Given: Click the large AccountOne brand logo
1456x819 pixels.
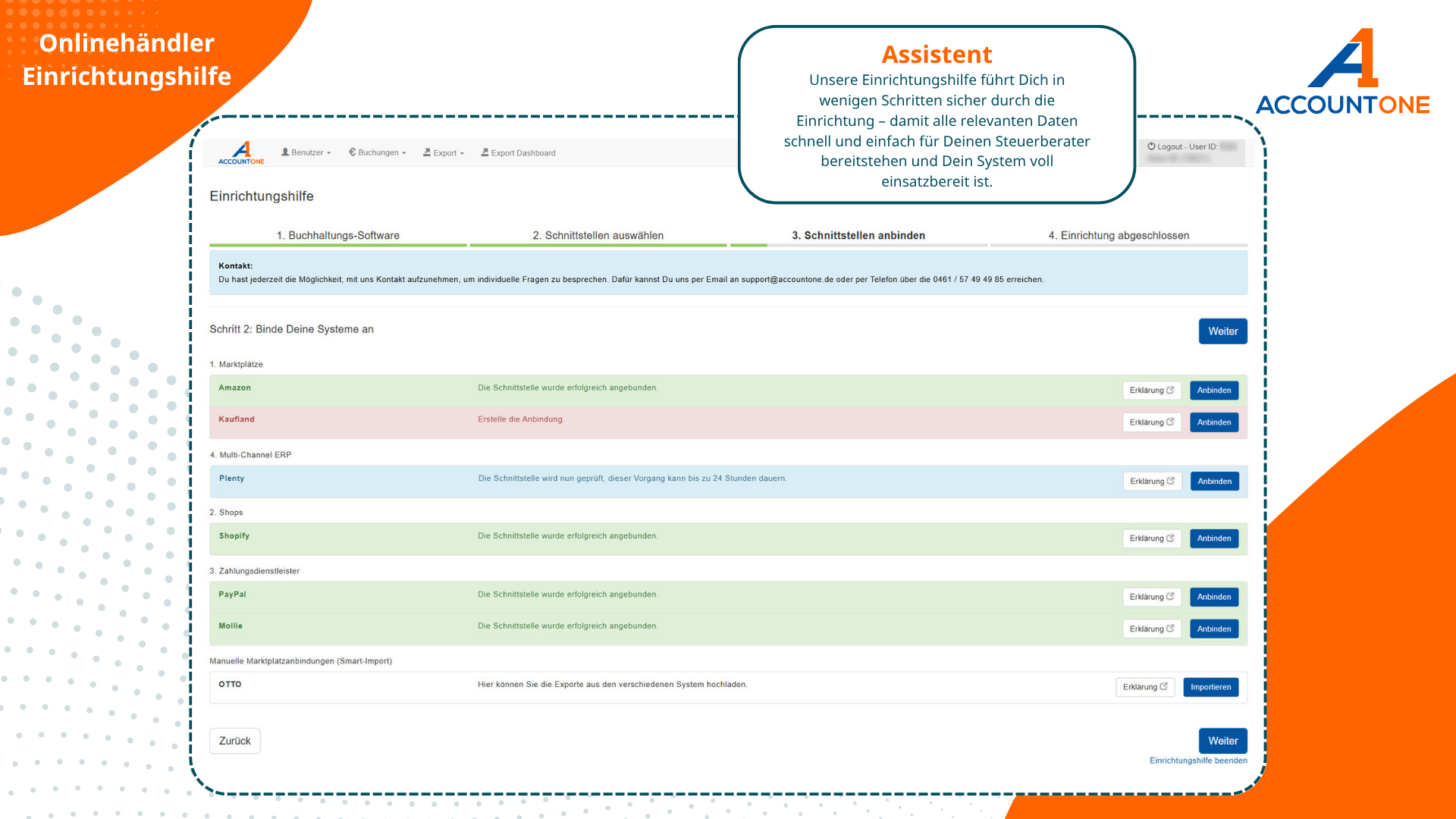Looking at the screenshot, I should (x=1342, y=73).
